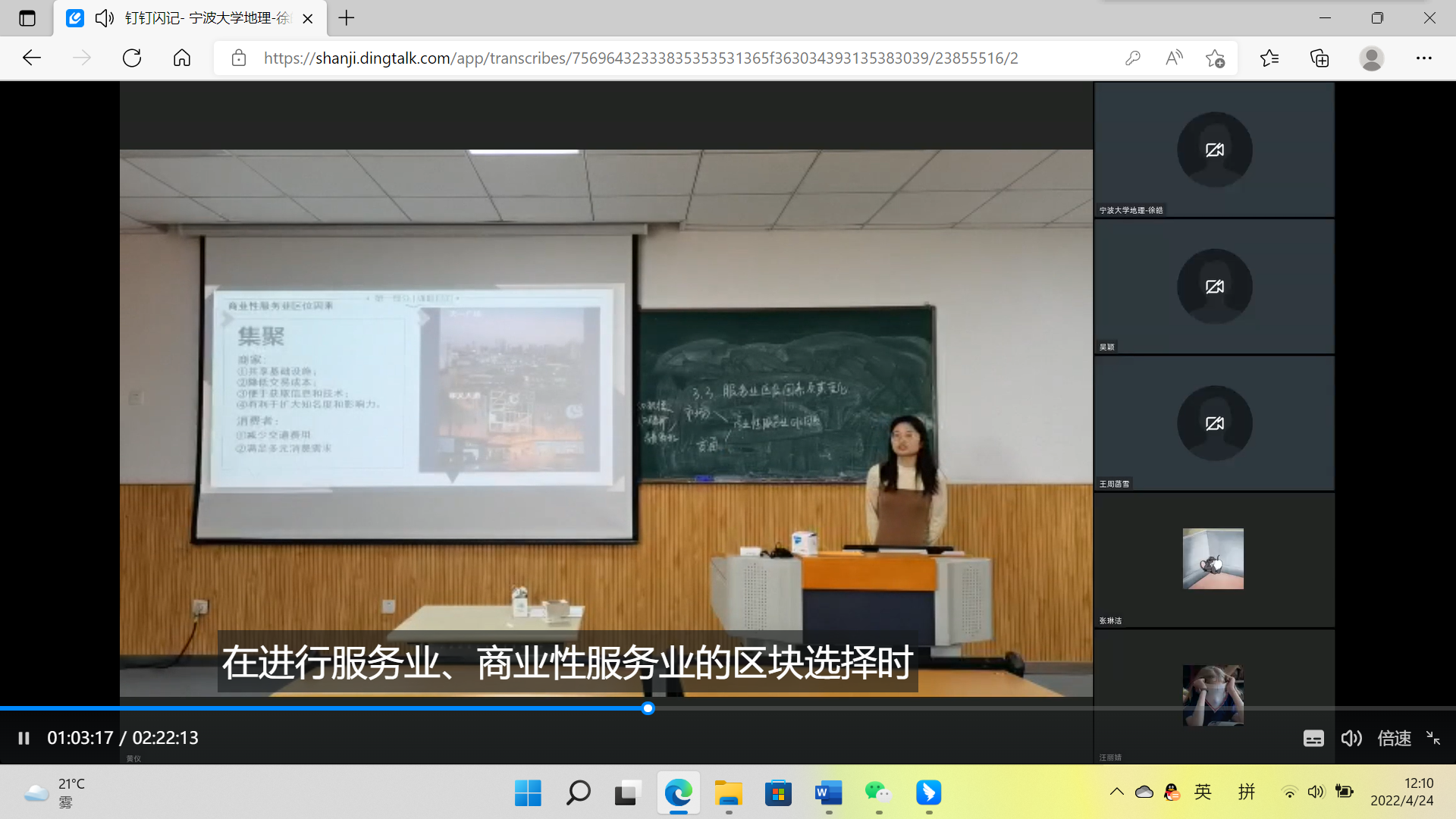
Task: Add this page to favorites star icon
Action: (1215, 58)
